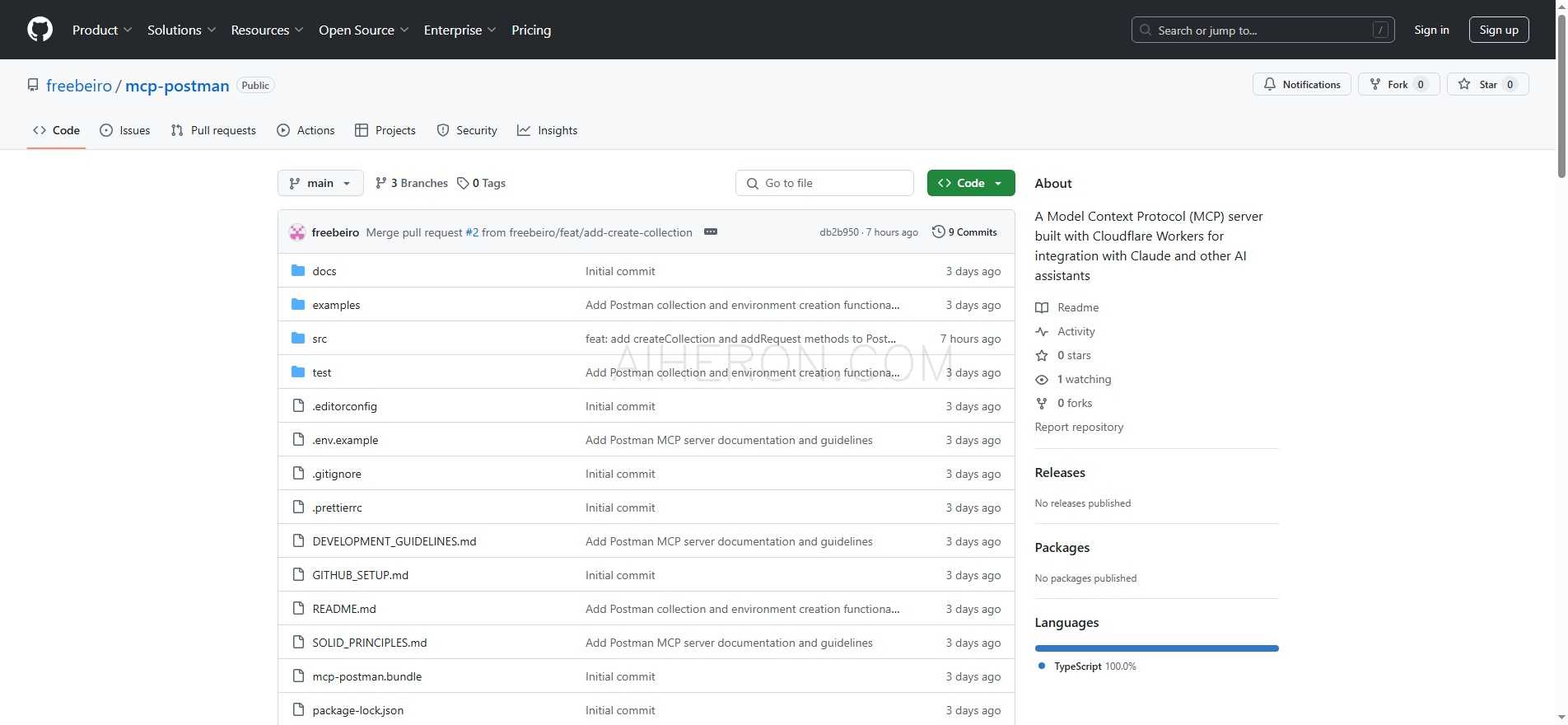The image size is (1568, 725).
Task: Click the Star icon button
Action: tap(1464, 84)
